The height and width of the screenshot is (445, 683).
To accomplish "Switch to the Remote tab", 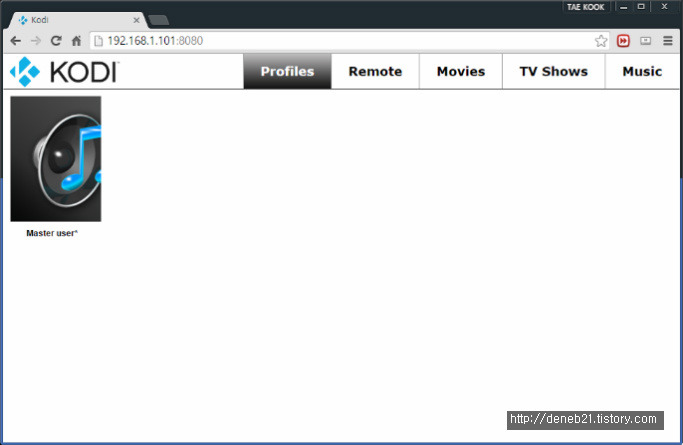I will 375,71.
